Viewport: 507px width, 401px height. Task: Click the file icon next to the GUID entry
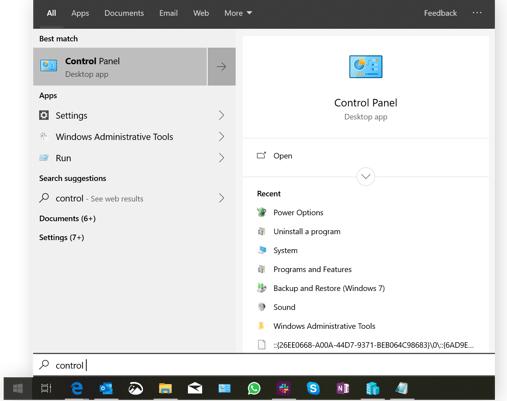[262, 345]
